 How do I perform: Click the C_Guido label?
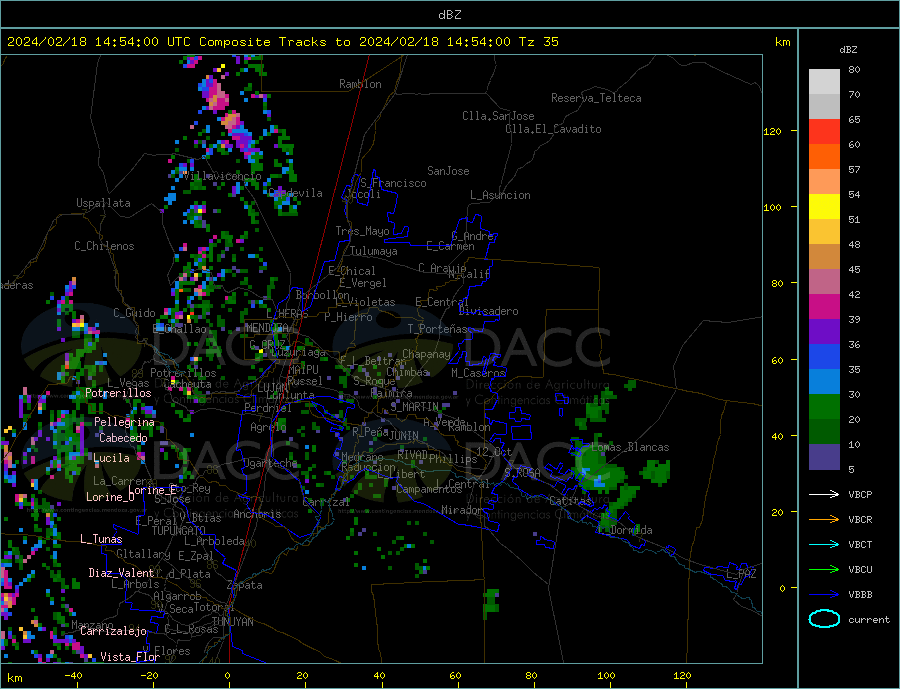134,313
